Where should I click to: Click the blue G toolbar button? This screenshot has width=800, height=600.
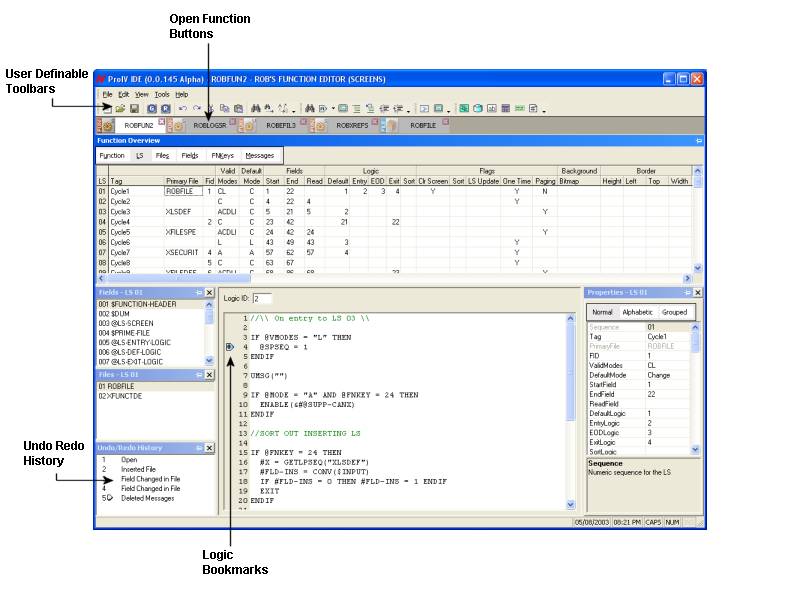click(x=152, y=109)
